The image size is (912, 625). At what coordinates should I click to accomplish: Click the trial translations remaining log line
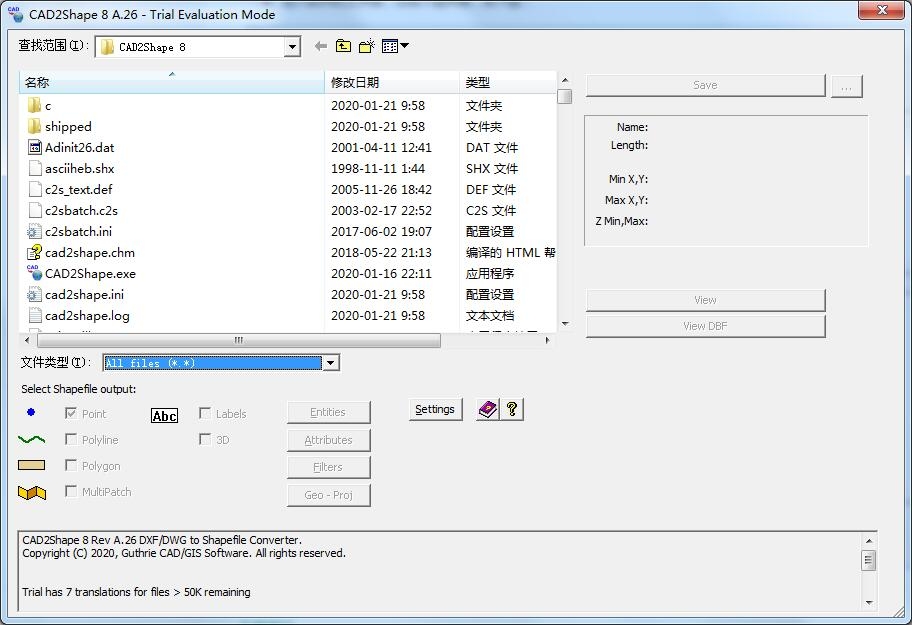136,592
